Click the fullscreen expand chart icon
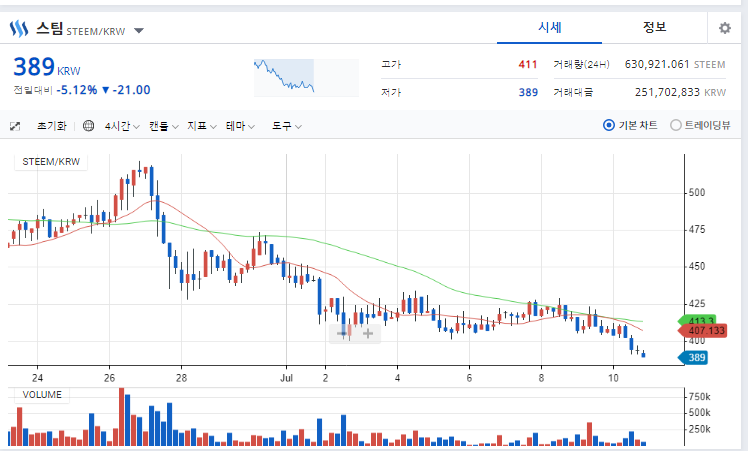This screenshot has height=451, width=748. click(x=15, y=126)
